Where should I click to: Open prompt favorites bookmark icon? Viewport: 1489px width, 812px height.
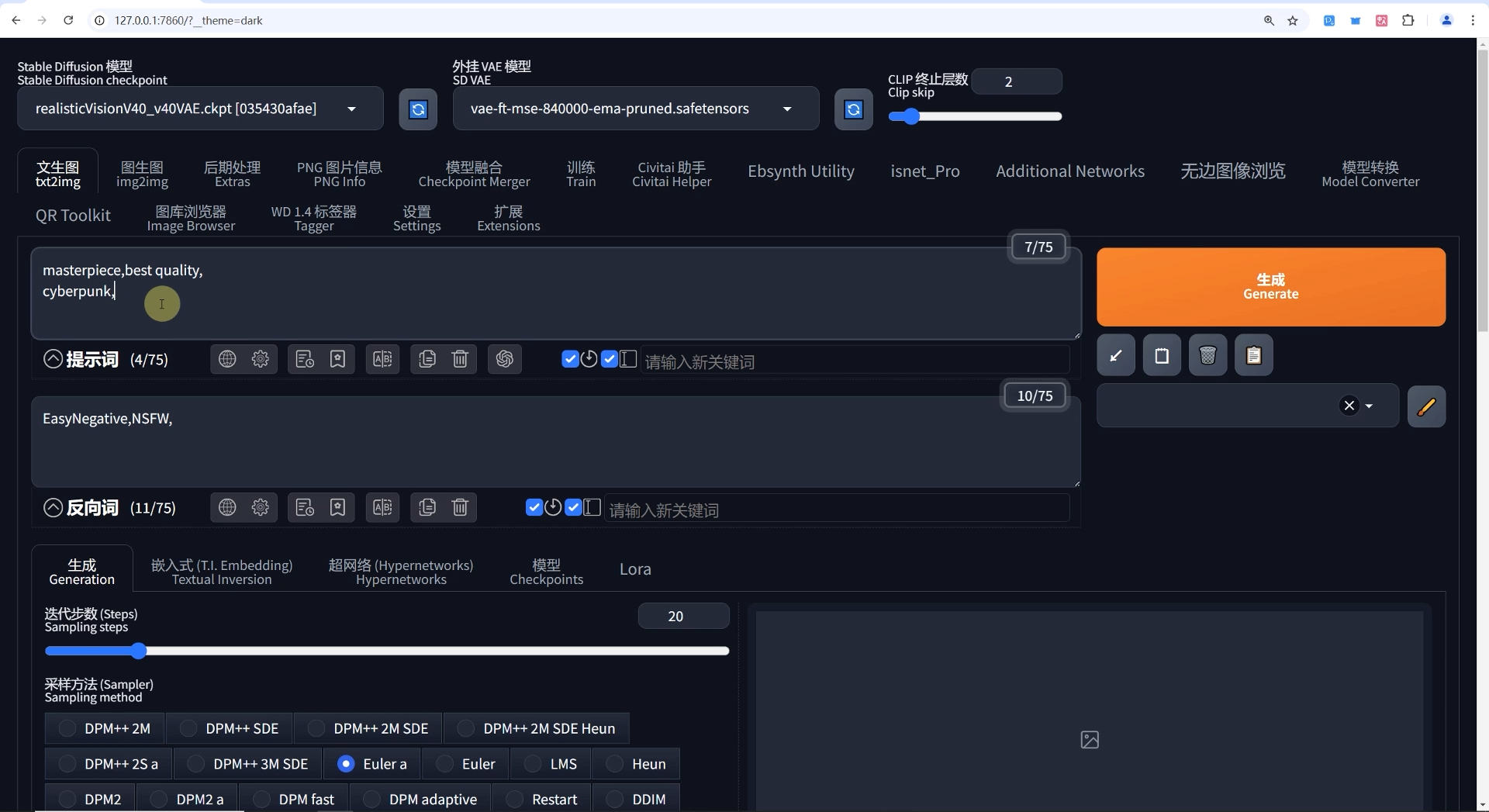(x=337, y=359)
